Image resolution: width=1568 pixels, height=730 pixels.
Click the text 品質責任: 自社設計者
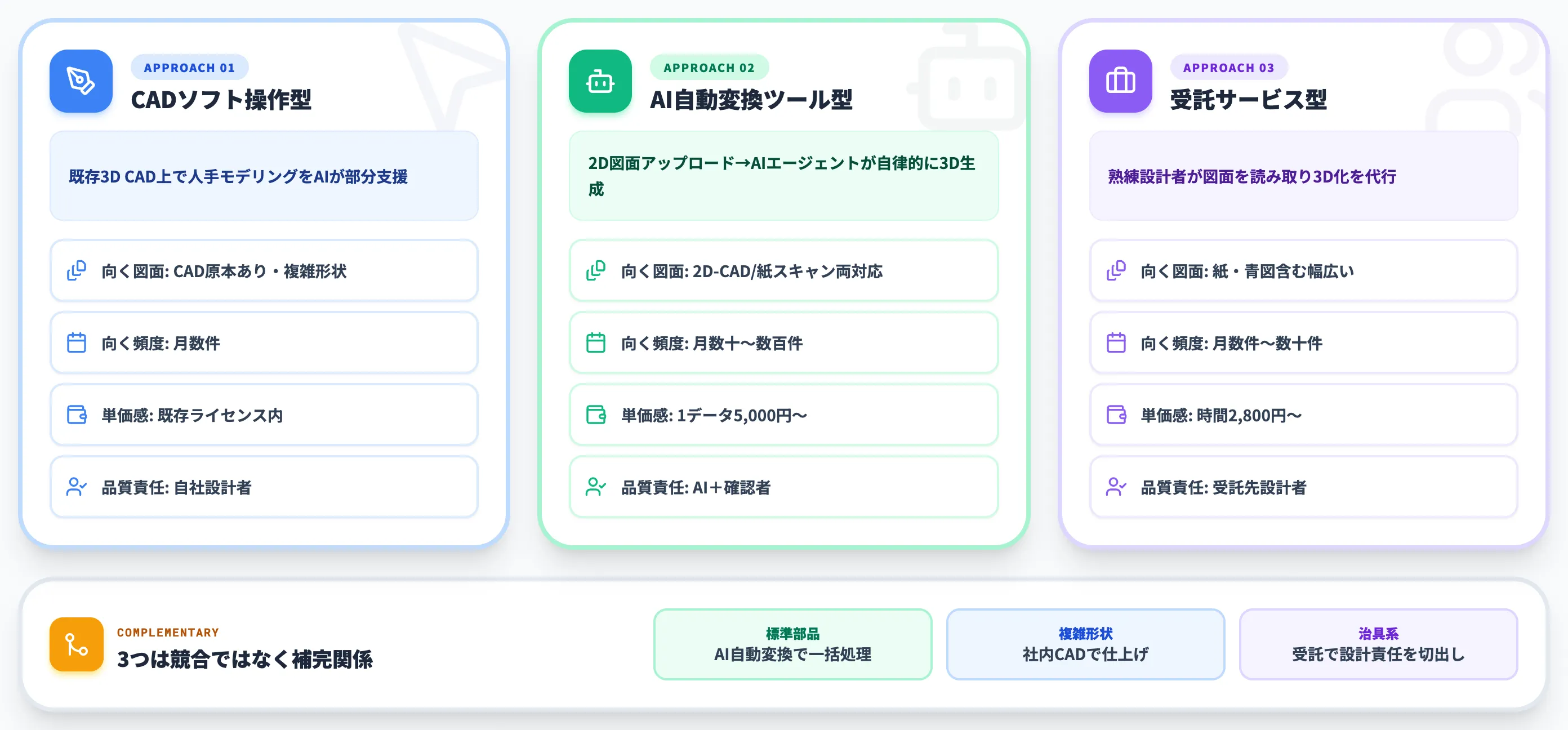pyautogui.click(x=176, y=488)
